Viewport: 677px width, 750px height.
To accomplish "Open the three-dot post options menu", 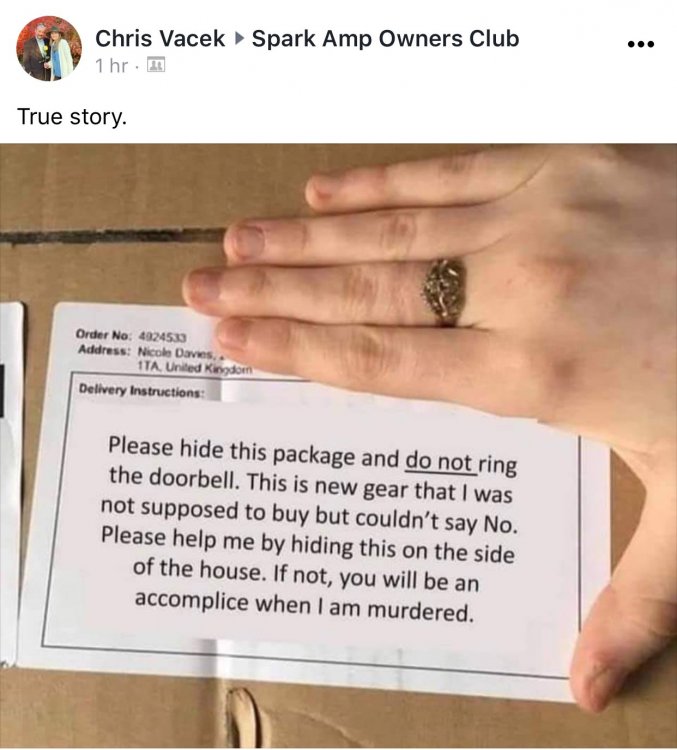I will pyautogui.click(x=641, y=44).
